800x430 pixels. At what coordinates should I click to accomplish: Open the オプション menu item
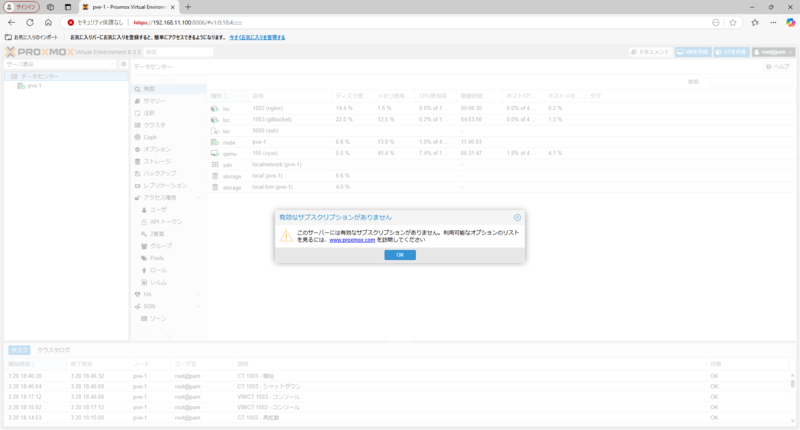[168, 149]
